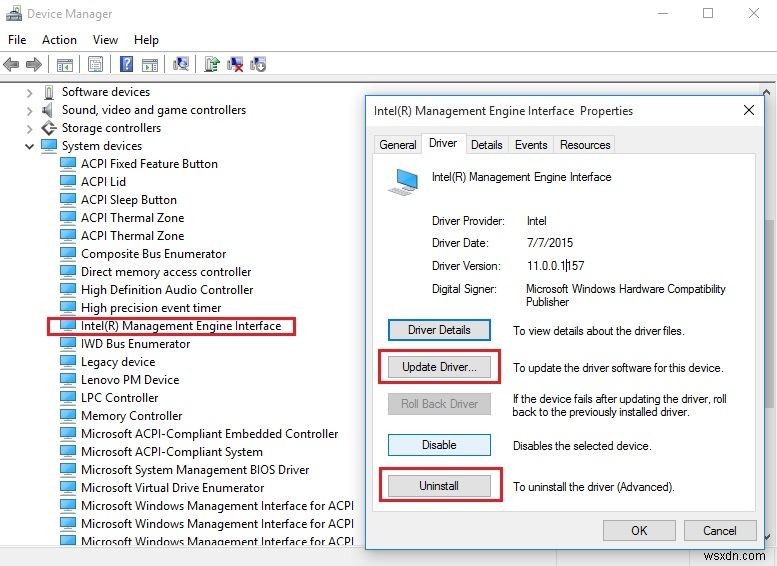777x566 pixels.
Task: Click the Driver Details button
Action: 439,330
